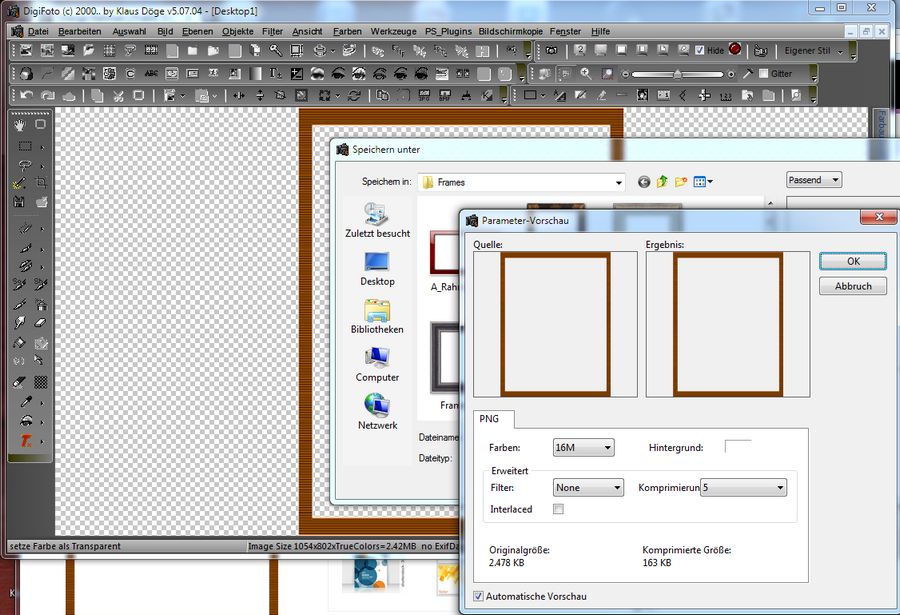Click the Abbruch button
The height and width of the screenshot is (615, 900).
[x=852, y=286]
